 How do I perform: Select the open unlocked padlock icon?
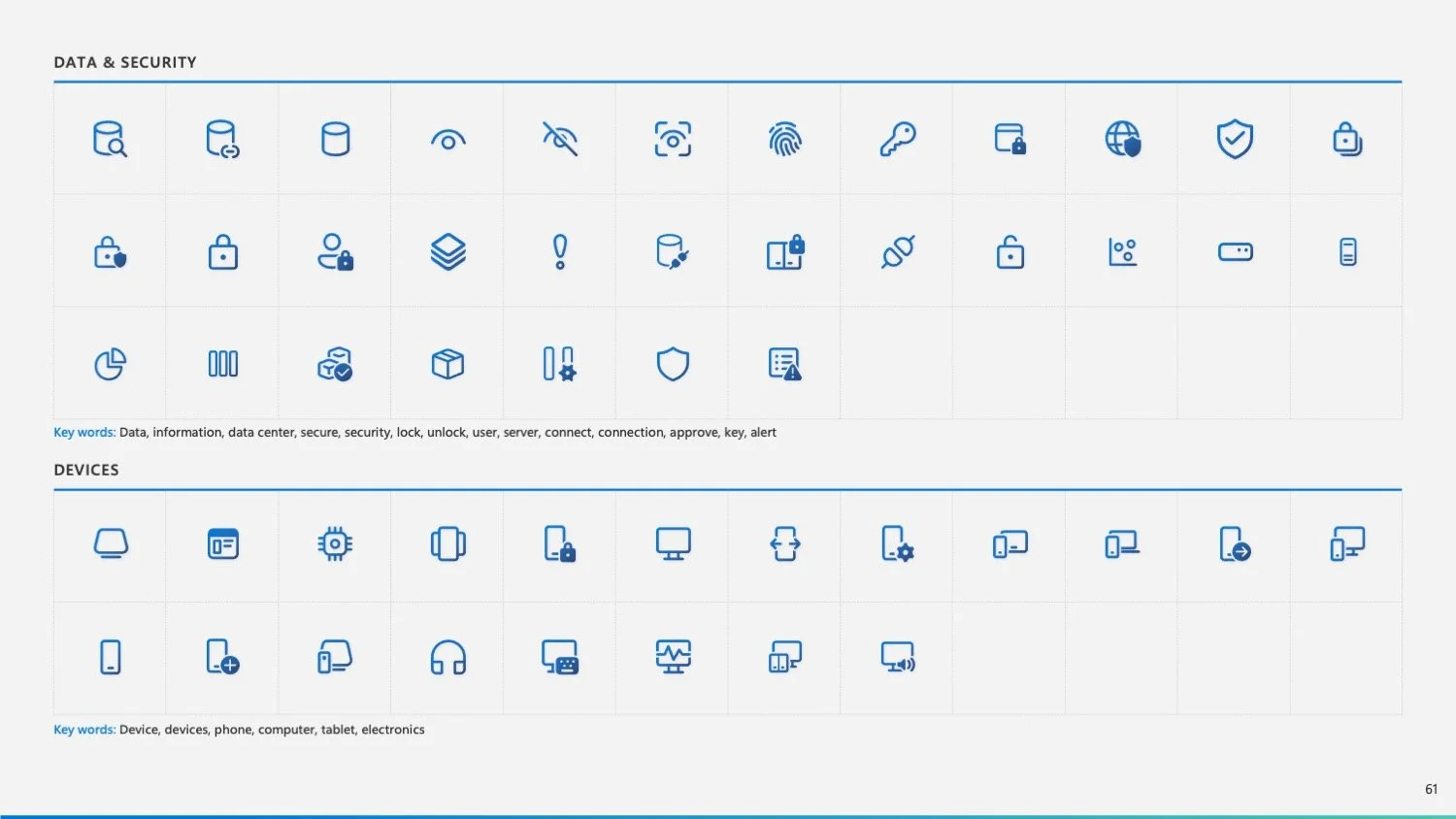[x=1010, y=252]
